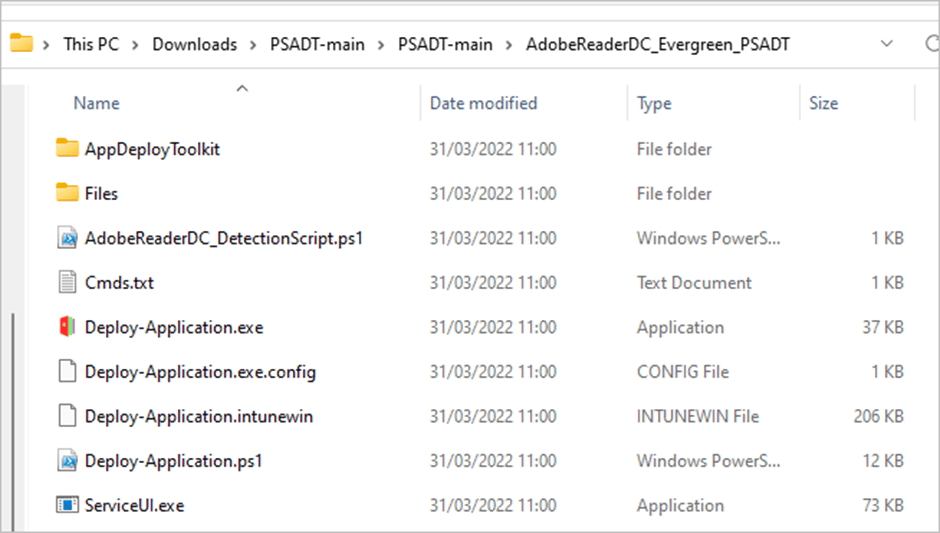Go to Downloads in the breadcrumb

194,44
